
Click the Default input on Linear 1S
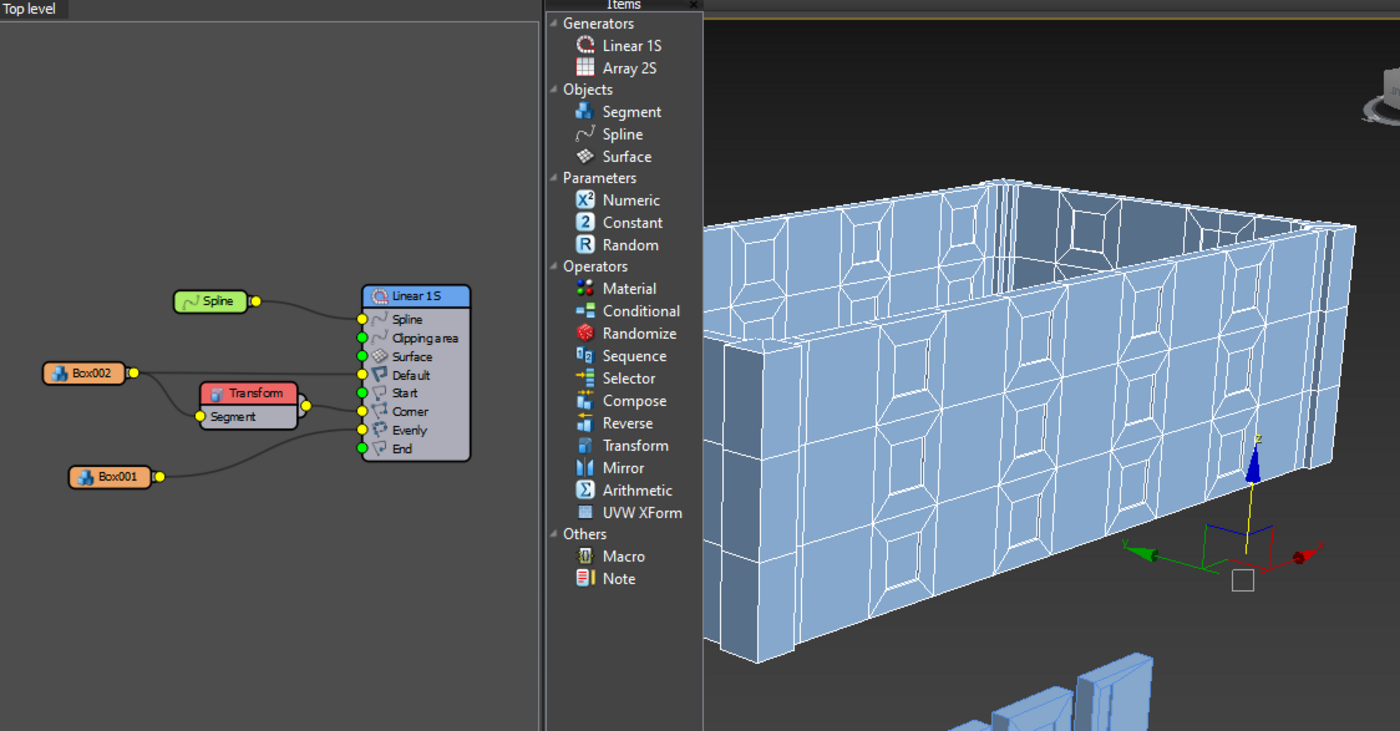(363, 375)
